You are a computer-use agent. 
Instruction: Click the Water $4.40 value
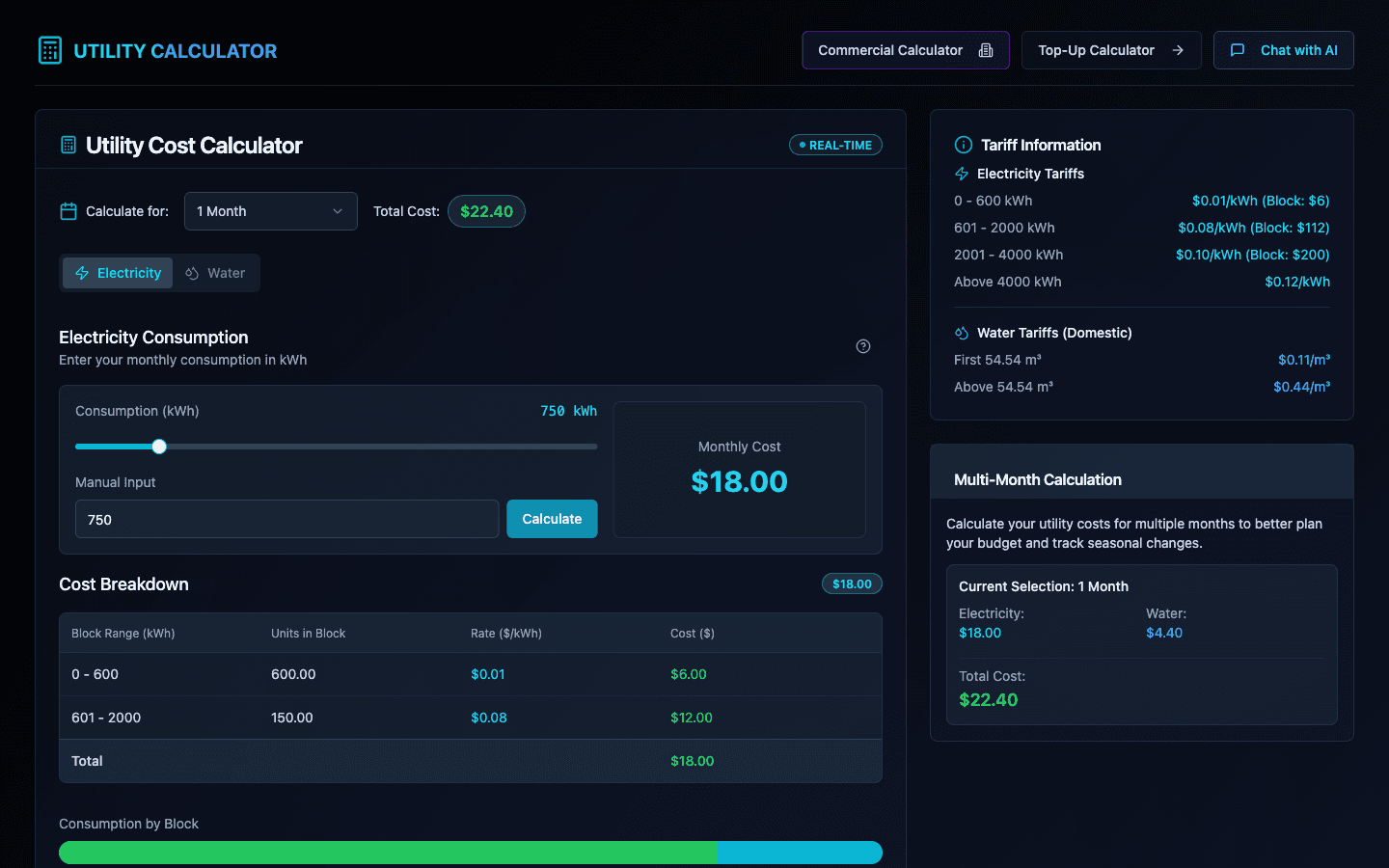(x=1164, y=633)
